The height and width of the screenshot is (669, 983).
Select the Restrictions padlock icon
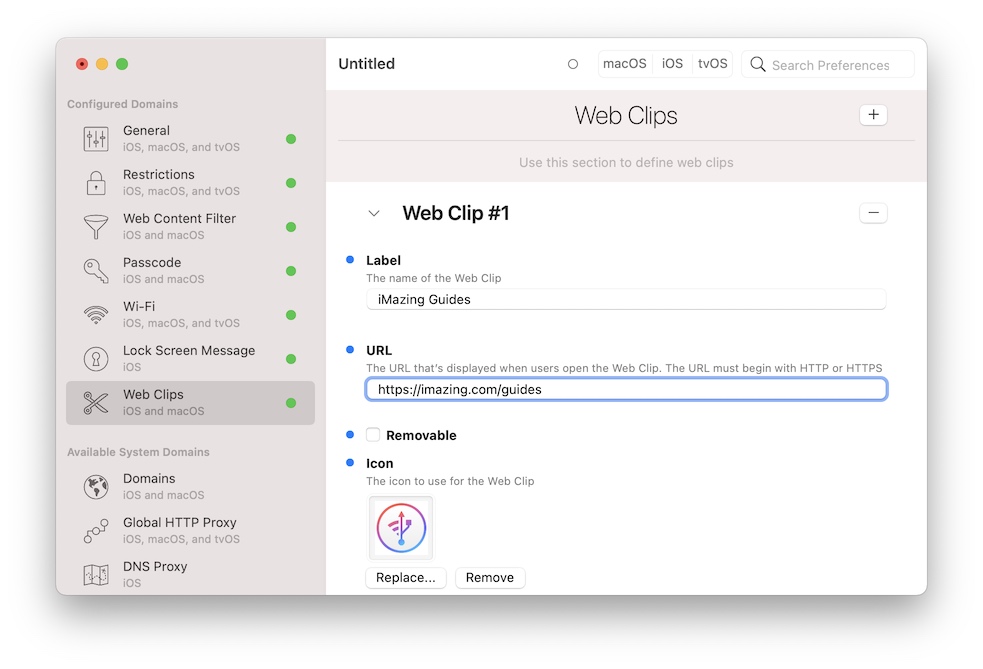click(96, 183)
